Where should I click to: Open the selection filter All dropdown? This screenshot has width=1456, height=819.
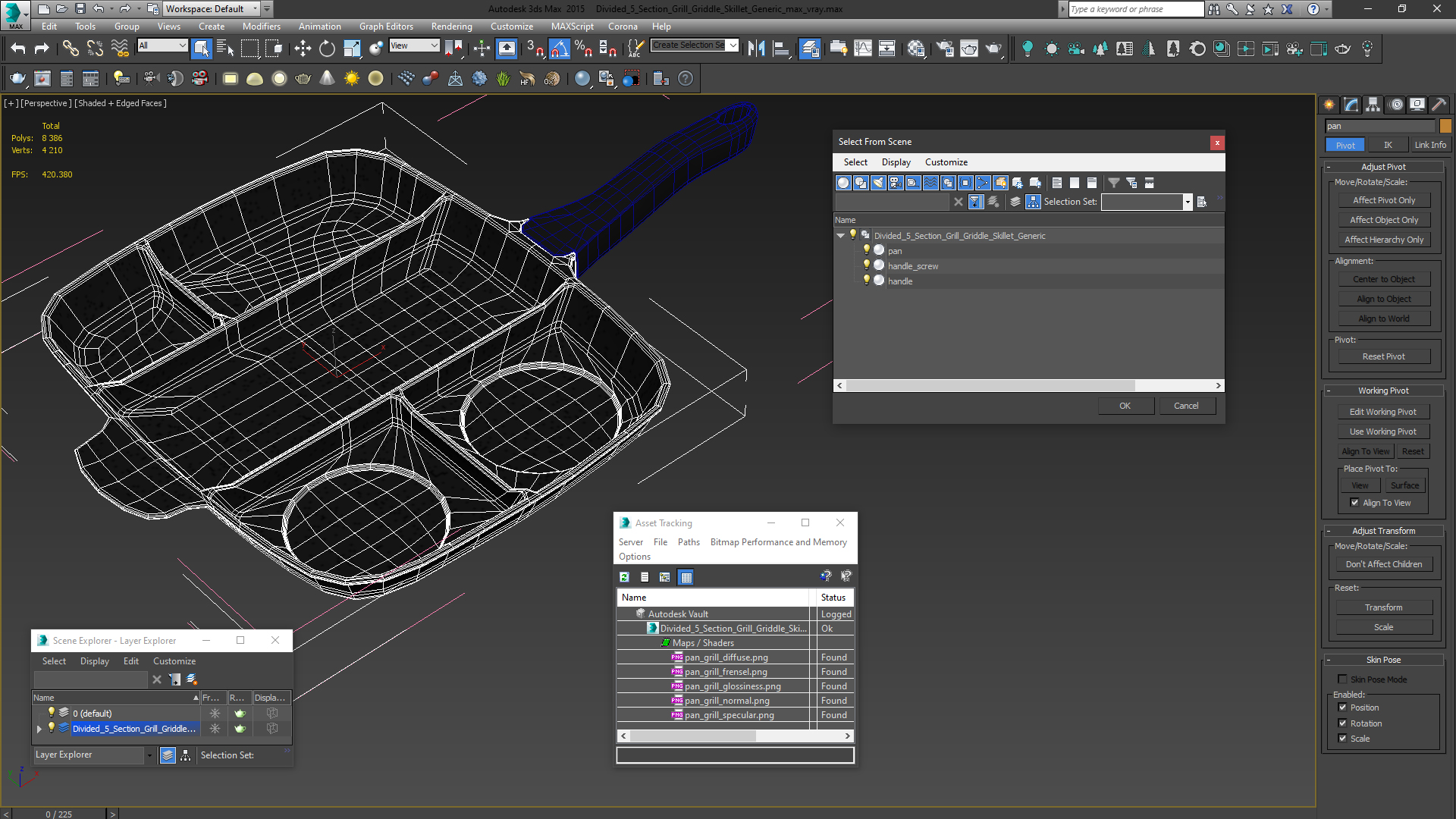(x=162, y=45)
